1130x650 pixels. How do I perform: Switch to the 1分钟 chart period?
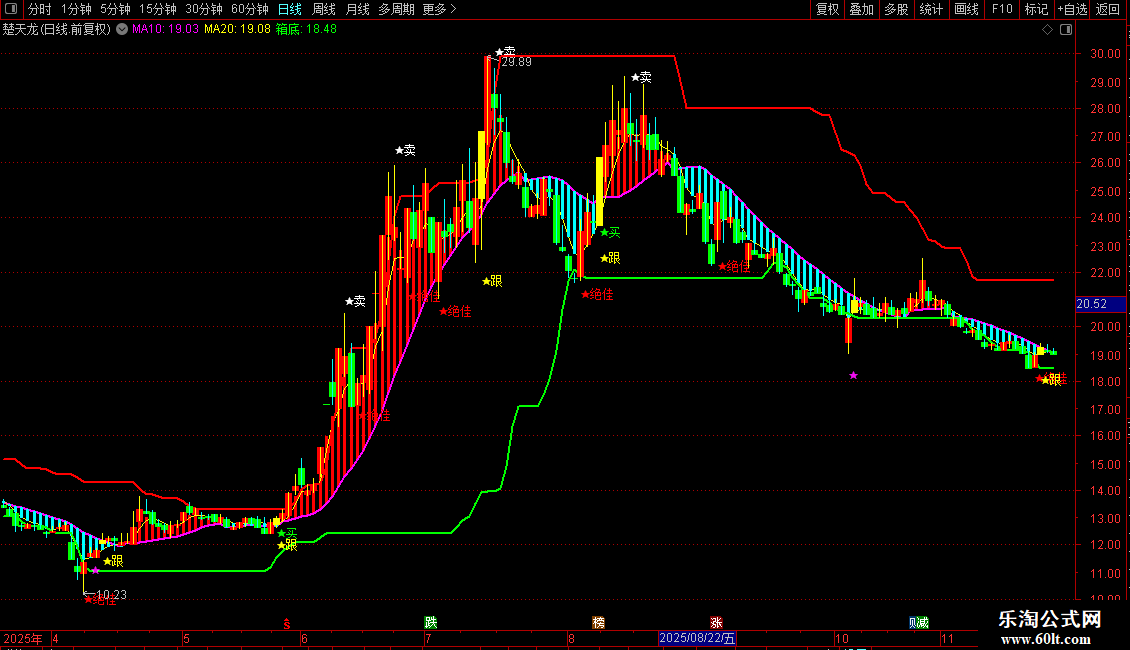[76, 9]
